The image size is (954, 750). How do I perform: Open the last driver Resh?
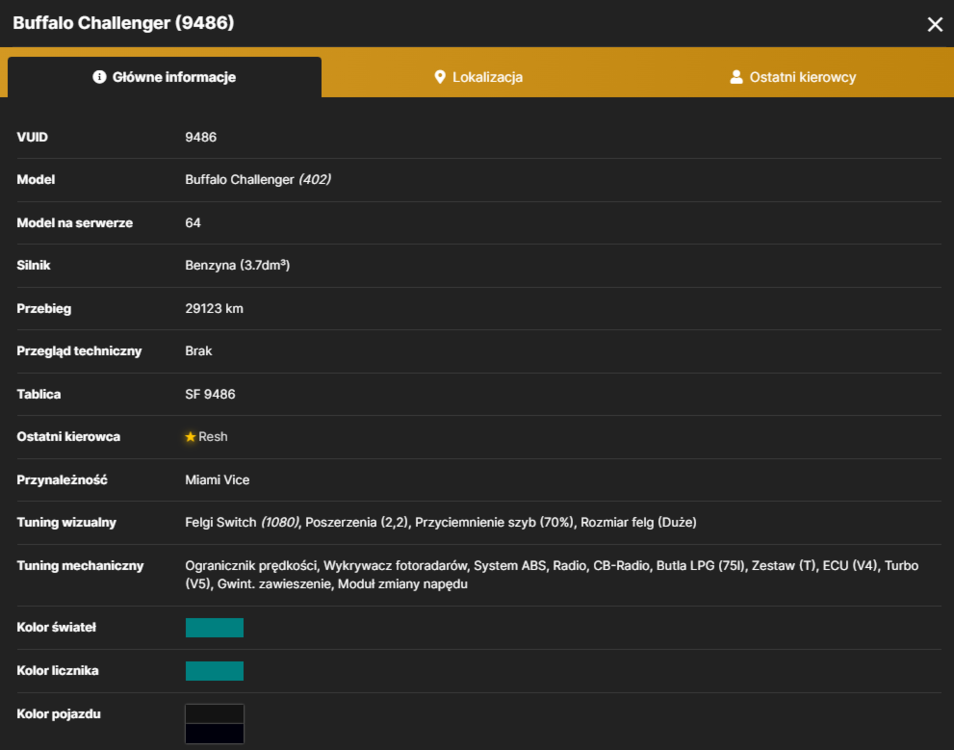pyautogui.click(x=213, y=437)
